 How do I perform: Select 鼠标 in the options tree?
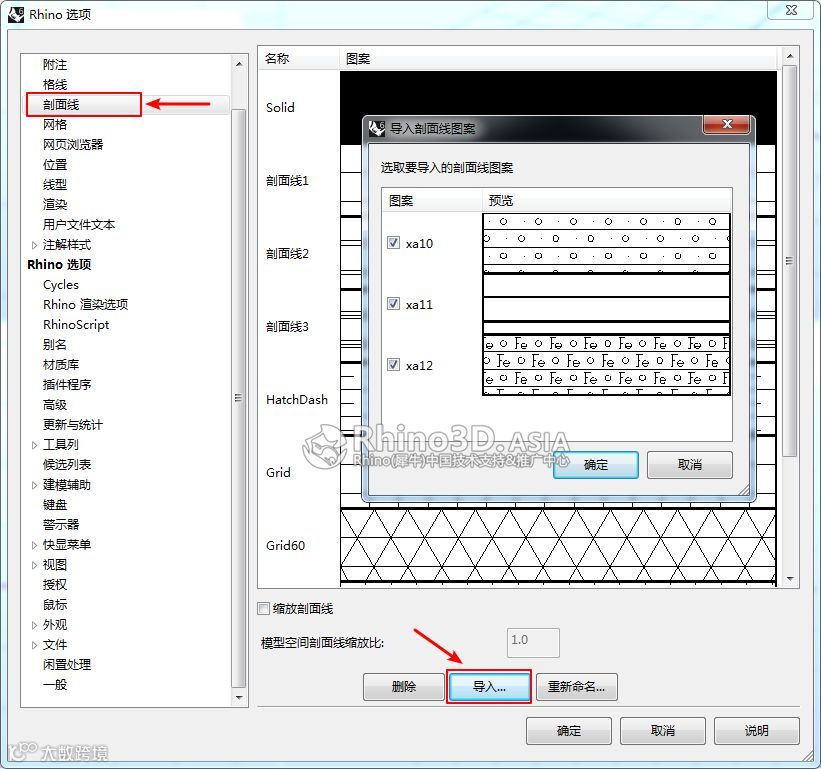[x=55, y=604]
